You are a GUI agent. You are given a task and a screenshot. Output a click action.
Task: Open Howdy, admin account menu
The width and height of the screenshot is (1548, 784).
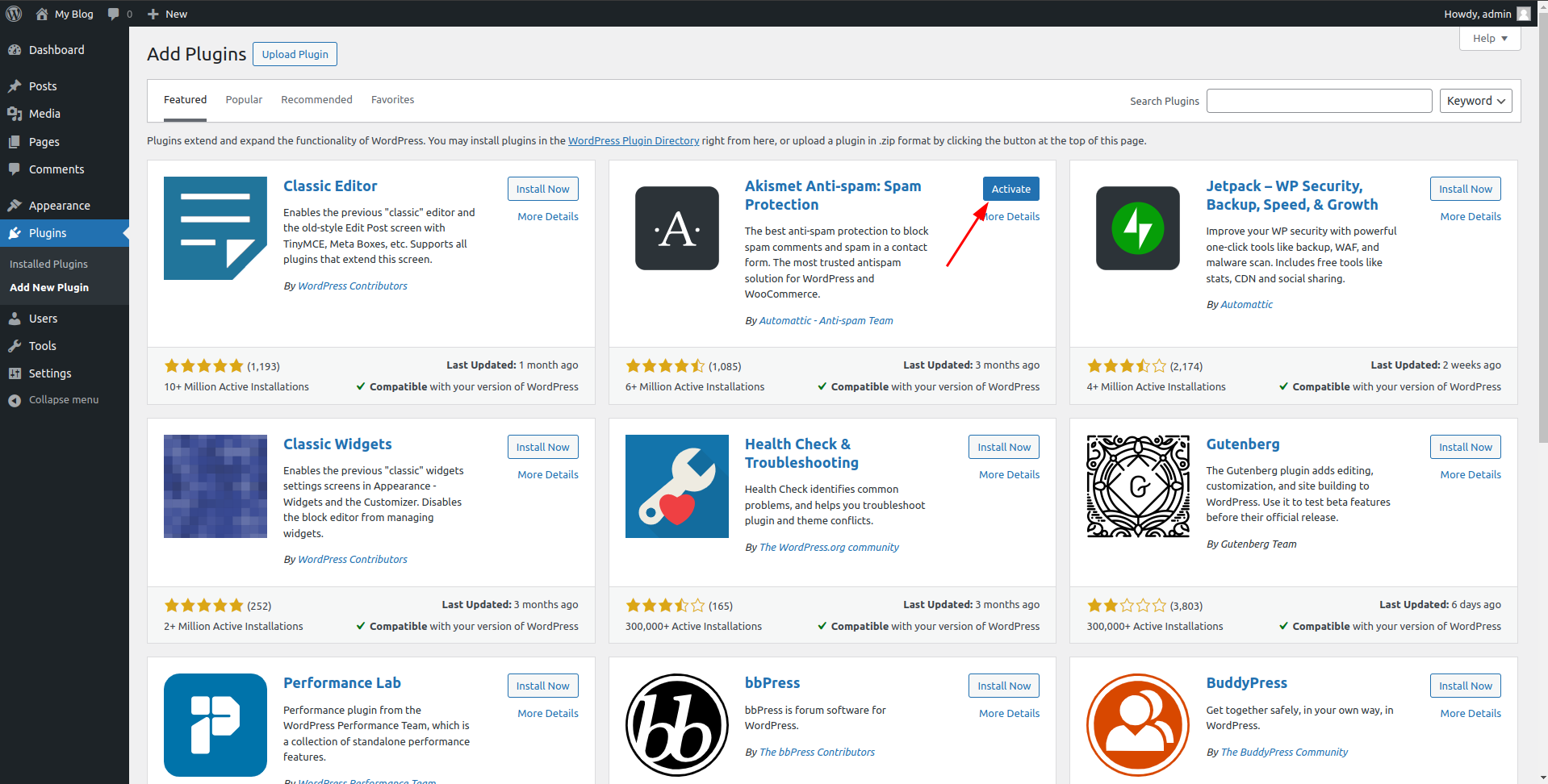point(1487,14)
